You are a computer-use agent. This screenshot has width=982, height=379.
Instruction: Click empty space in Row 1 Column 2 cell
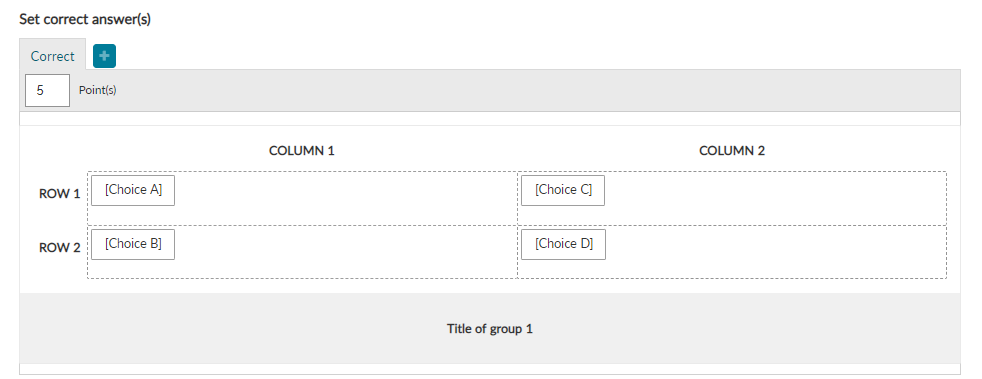point(775,199)
